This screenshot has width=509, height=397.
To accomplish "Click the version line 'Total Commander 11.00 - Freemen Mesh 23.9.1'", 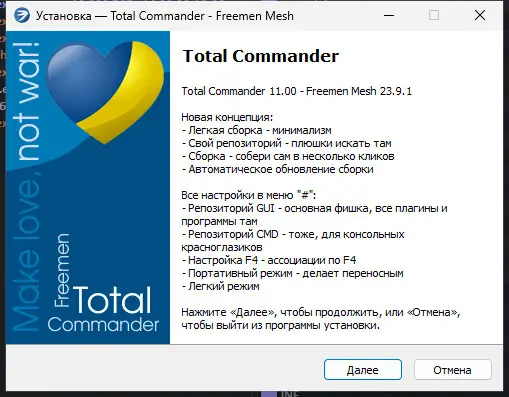I will 297,91.
